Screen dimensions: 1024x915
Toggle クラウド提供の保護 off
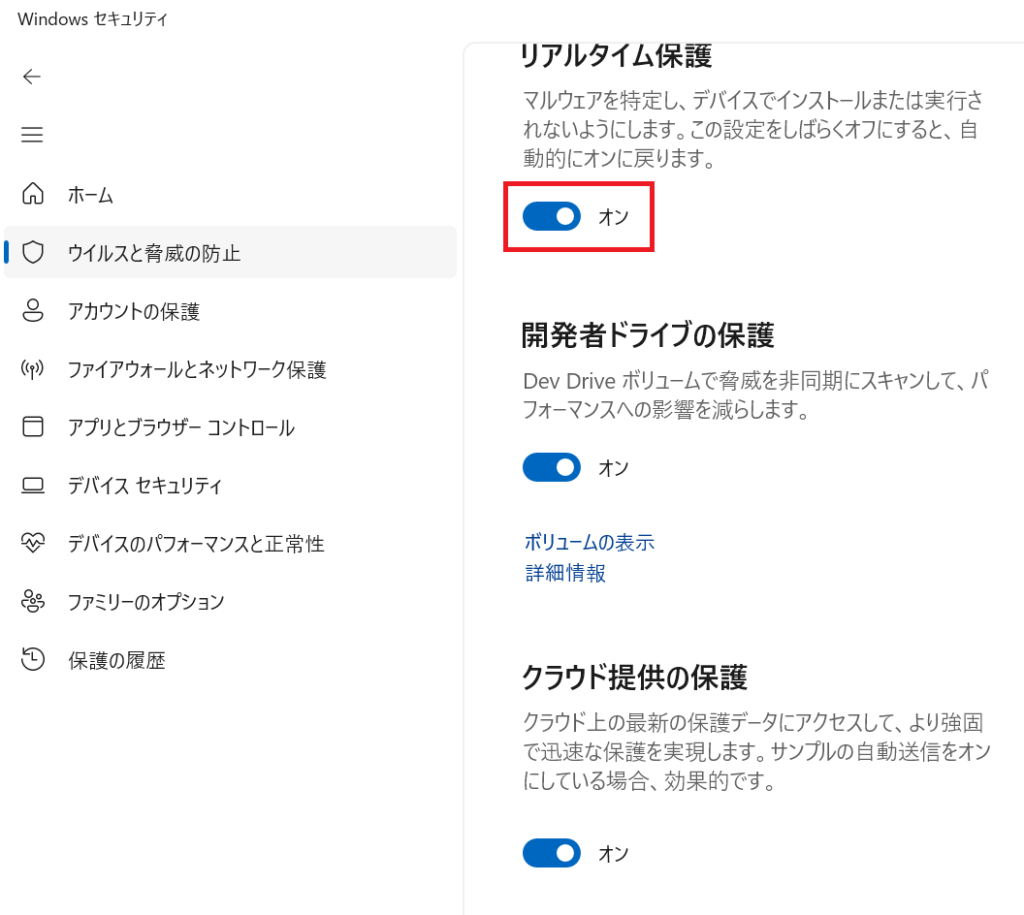coord(551,853)
